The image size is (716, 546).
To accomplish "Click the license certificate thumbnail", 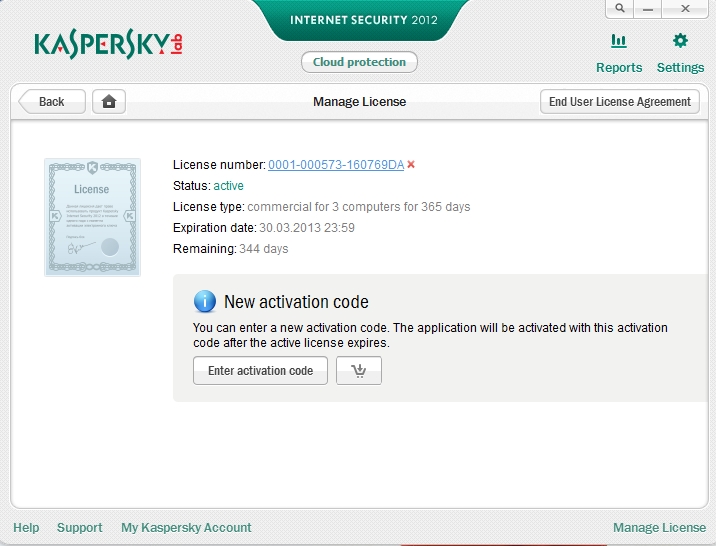I will (x=92, y=217).
